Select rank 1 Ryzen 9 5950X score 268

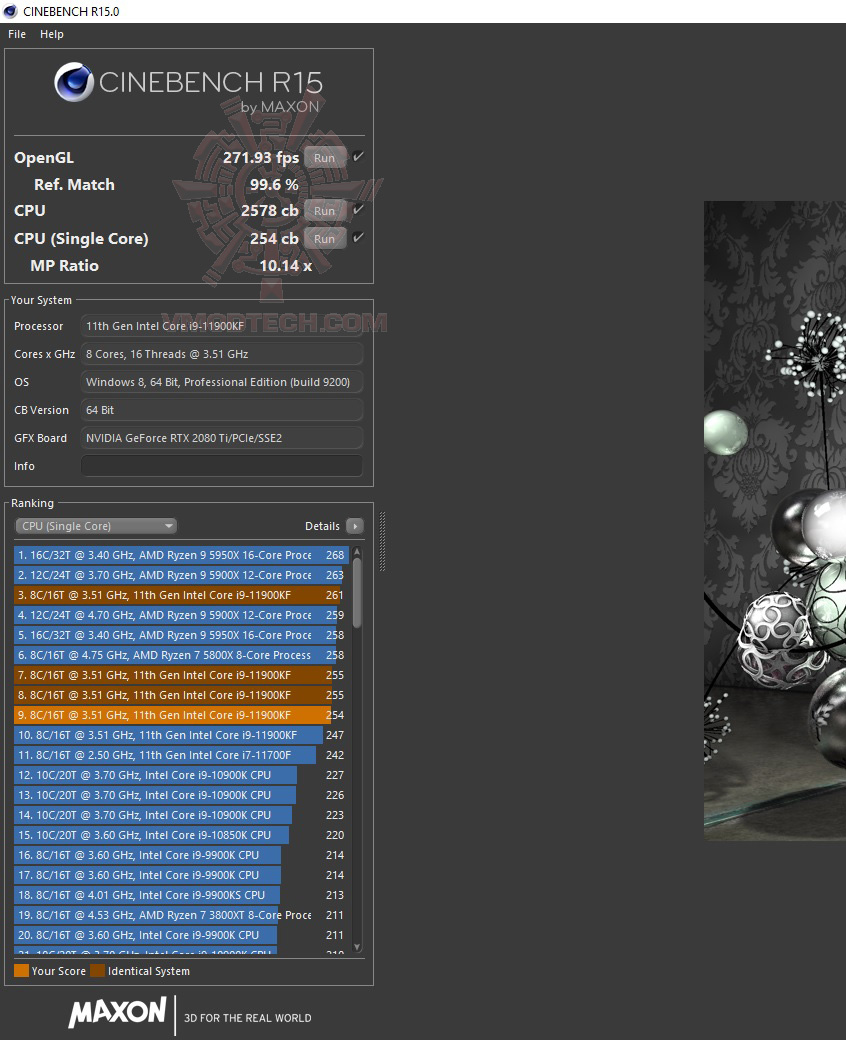(181, 555)
